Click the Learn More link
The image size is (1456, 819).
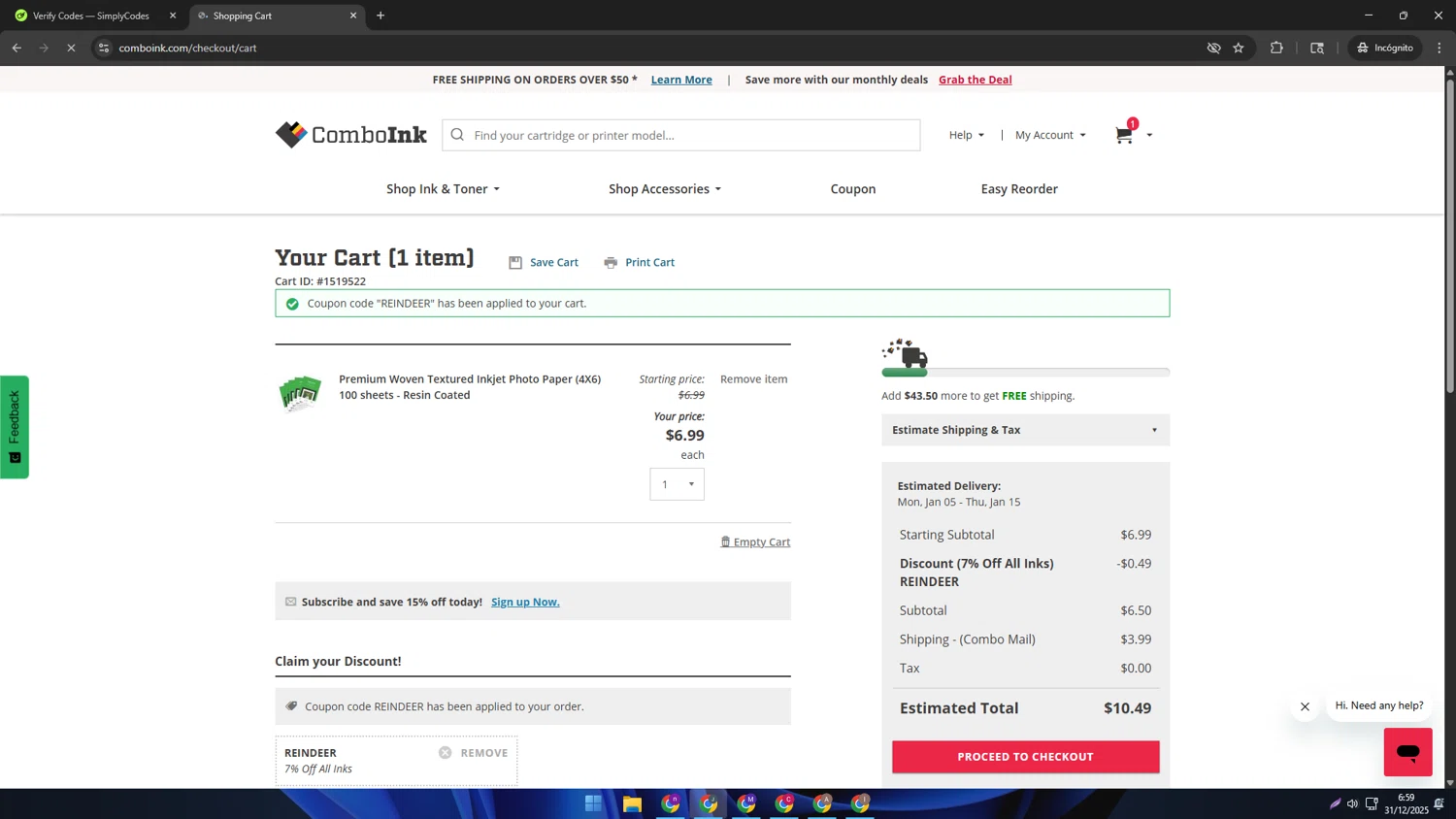click(x=681, y=80)
